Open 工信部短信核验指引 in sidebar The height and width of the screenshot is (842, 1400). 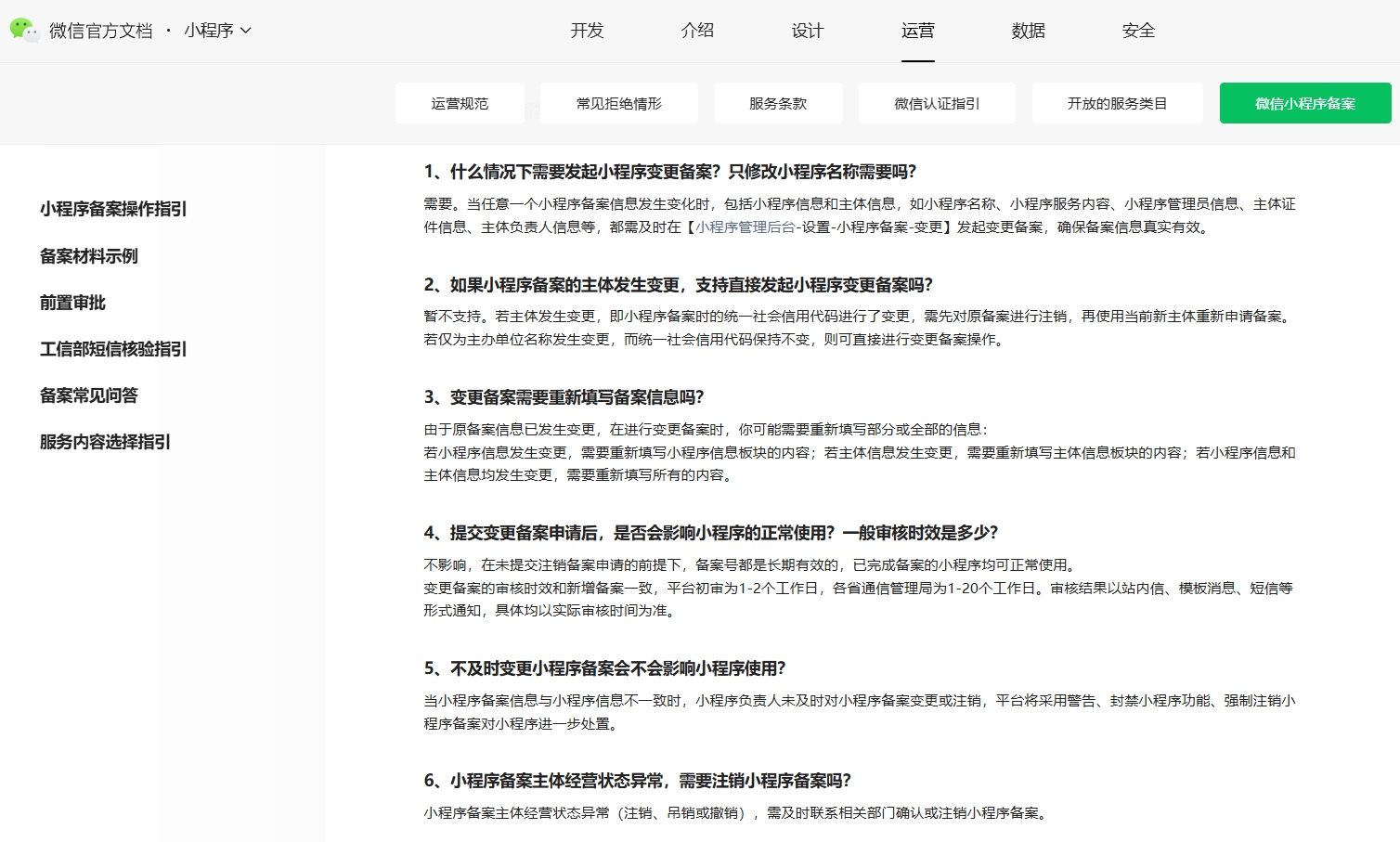click(x=113, y=349)
